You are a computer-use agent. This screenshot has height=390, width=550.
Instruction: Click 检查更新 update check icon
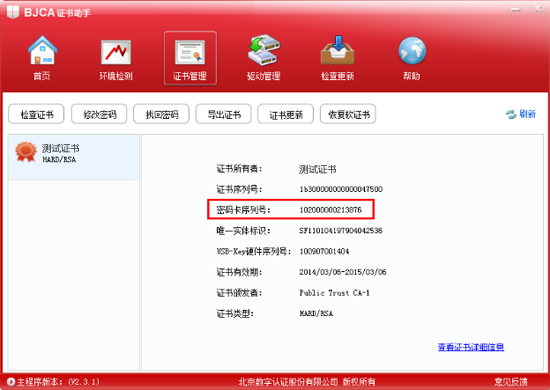pos(338,49)
